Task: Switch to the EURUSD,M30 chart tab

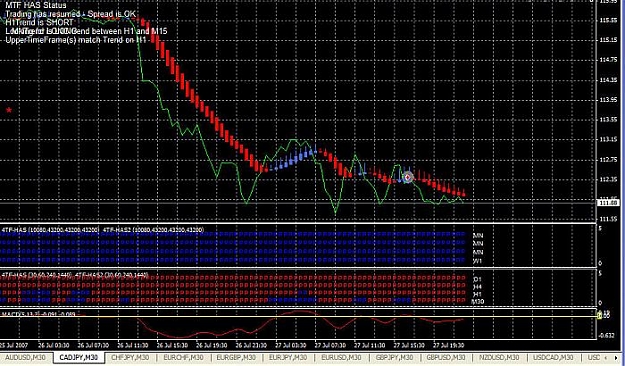Action: pyautogui.click(x=341, y=358)
